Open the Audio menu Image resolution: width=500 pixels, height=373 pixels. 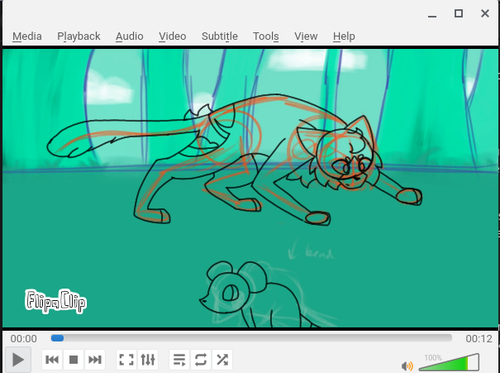click(129, 36)
